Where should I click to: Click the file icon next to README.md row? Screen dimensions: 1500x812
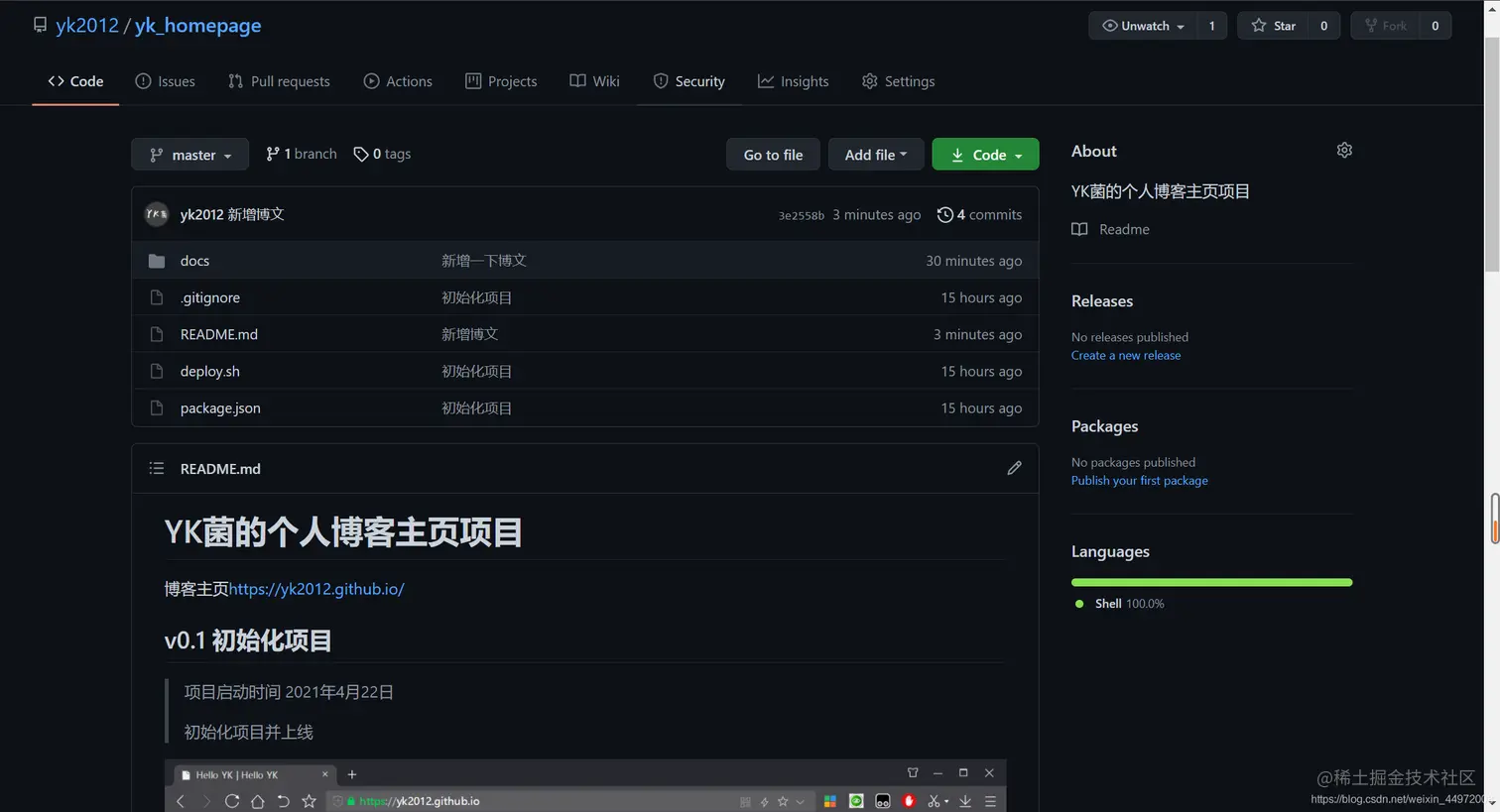[156, 334]
